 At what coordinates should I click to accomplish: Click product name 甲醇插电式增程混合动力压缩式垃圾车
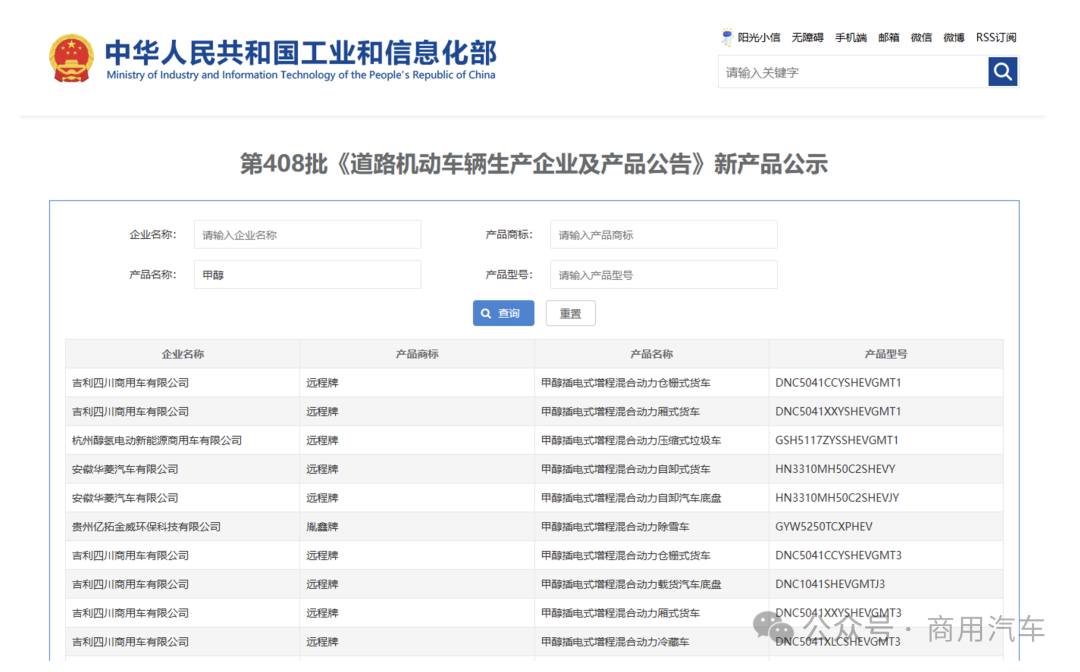click(631, 441)
